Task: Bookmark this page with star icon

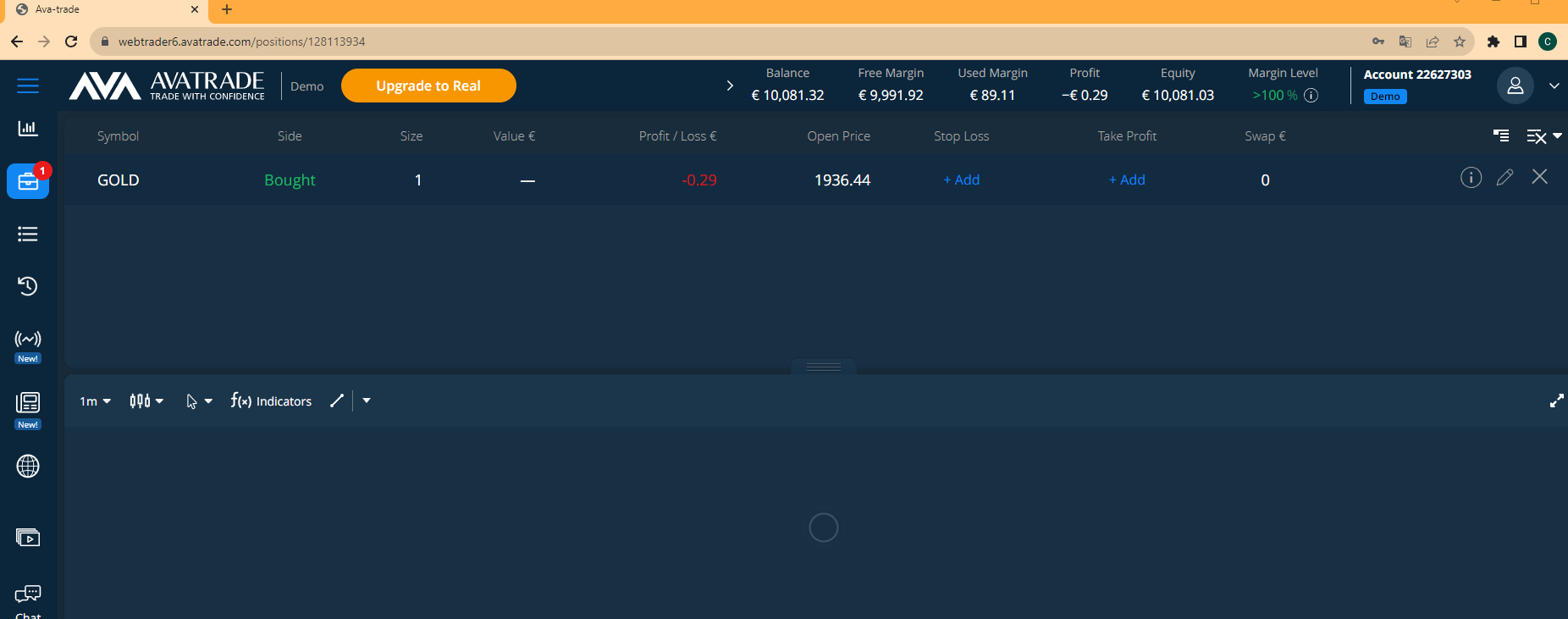Action: pos(1460,41)
